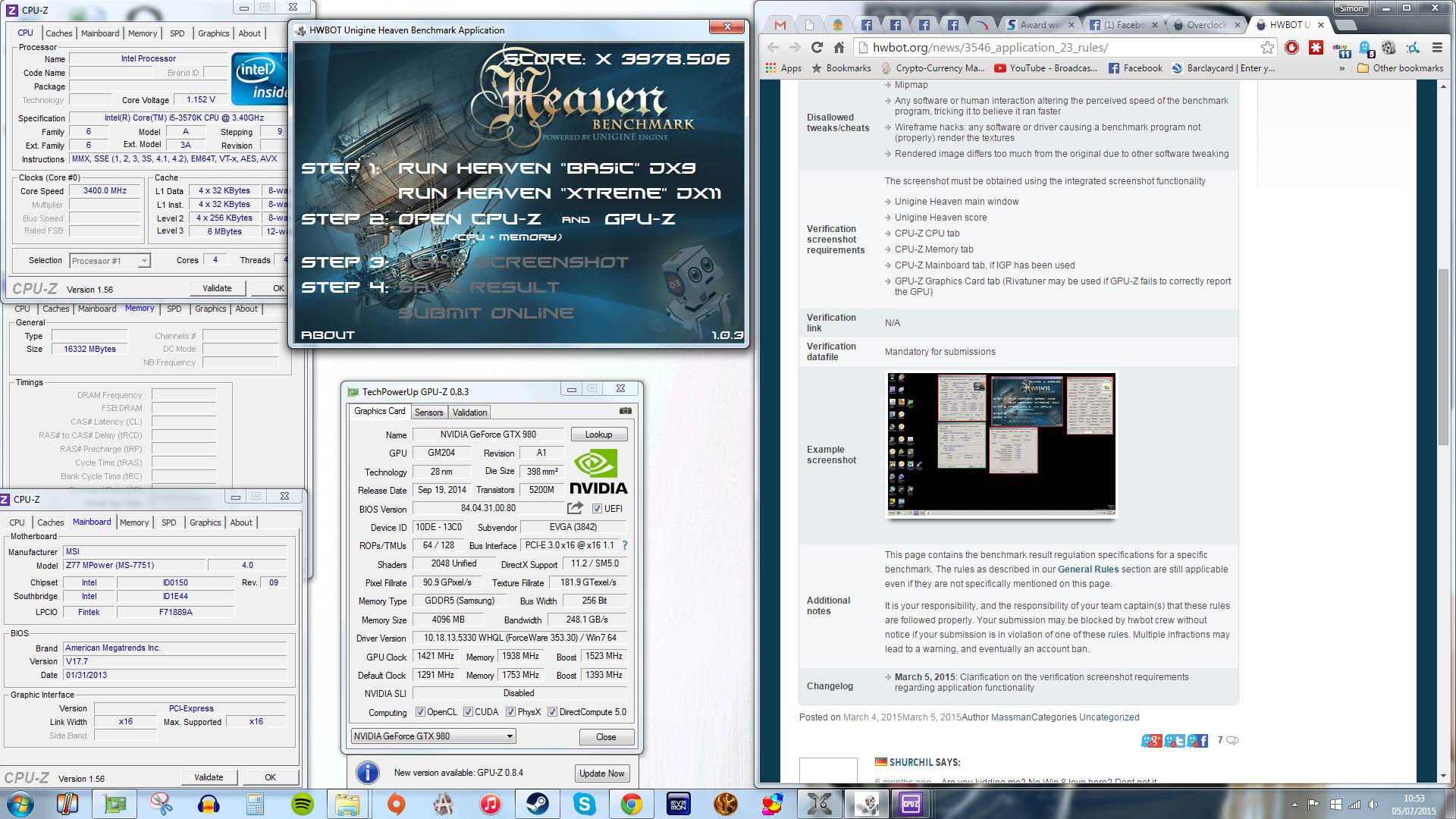Open the Gmail pinned tab in Chrome
Viewport: 1456px width, 819px height.
click(780, 25)
